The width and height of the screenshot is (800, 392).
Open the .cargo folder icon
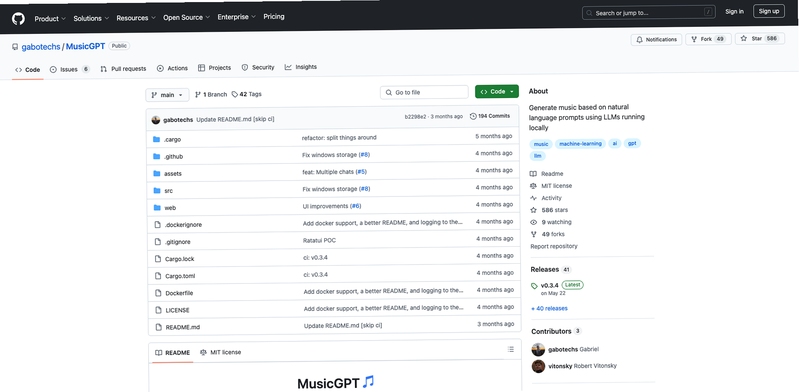[157, 139]
